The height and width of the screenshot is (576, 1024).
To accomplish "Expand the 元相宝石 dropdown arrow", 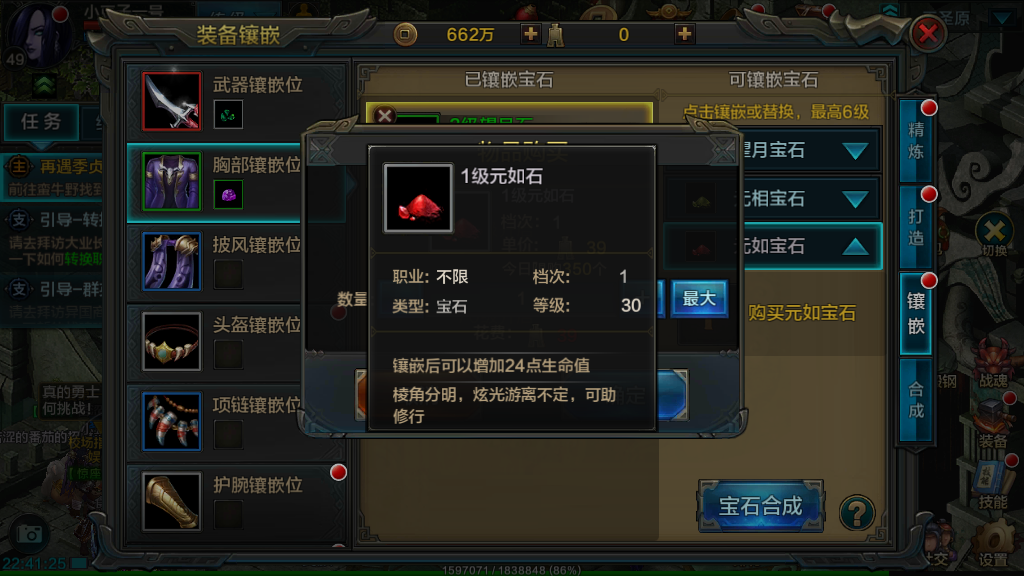I will click(x=855, y=199).
